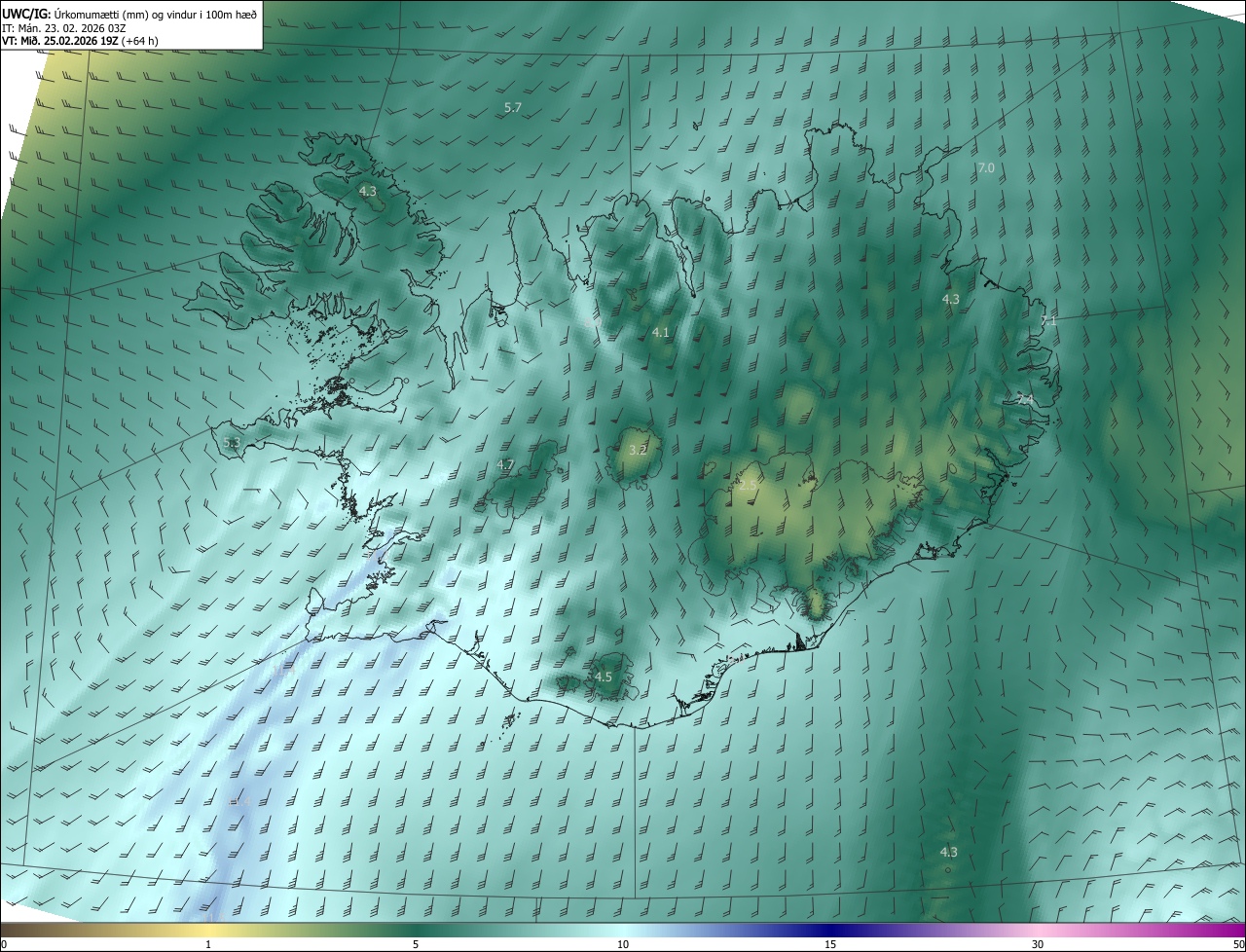Image resolution: width=1246 pixels, height=952 pixels.
Task: Select the 7.1 value on the east coast
Action: [1047, 320]
